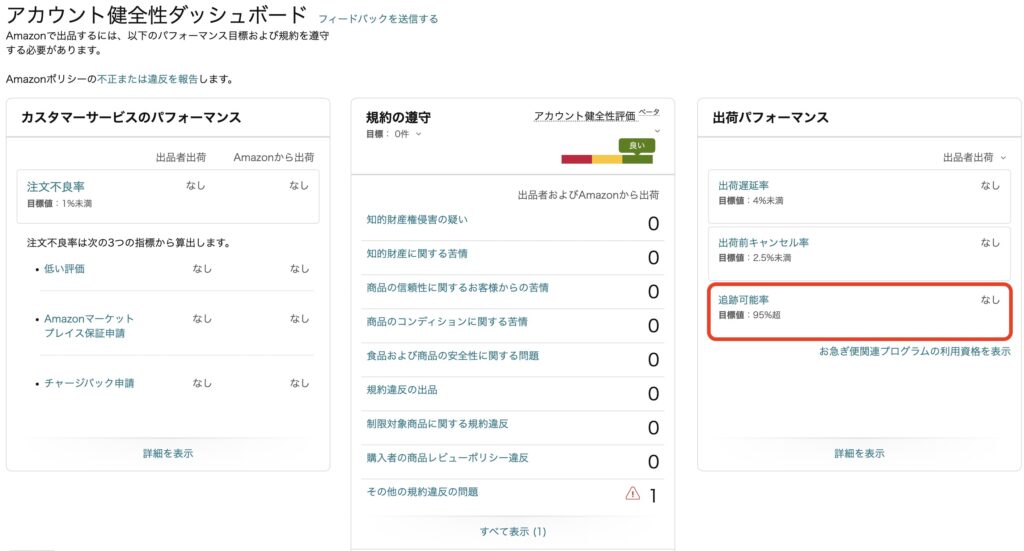1024x551 pixels.
Task: Open the 不正または違反を報告 link
Action: (x=148, y=79)
